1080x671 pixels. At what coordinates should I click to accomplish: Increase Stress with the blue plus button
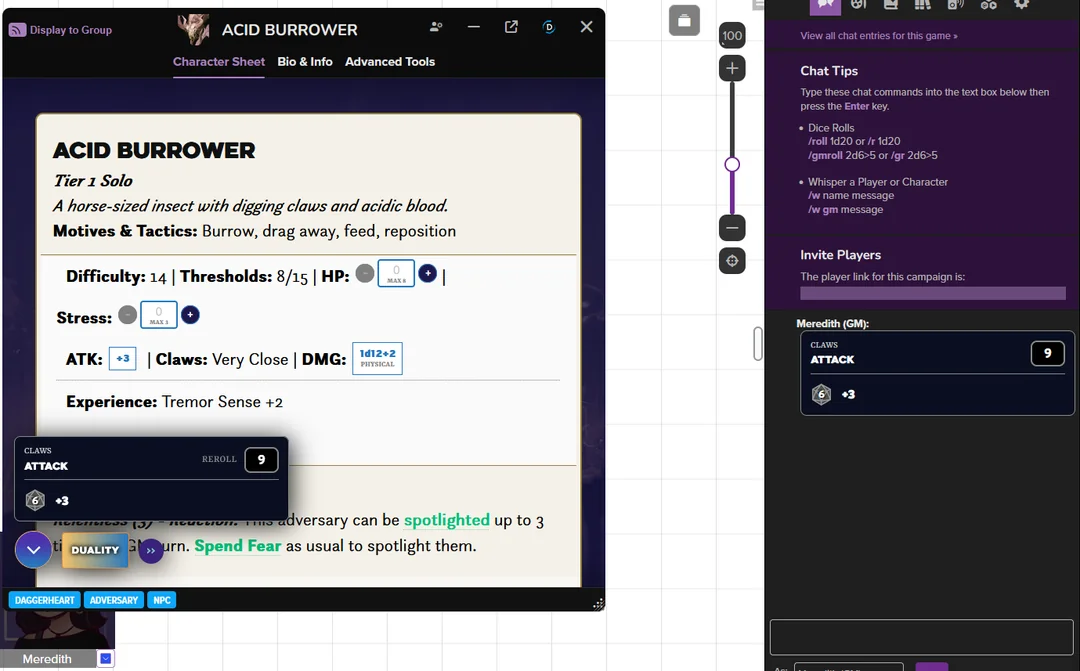tap(190, 315)
